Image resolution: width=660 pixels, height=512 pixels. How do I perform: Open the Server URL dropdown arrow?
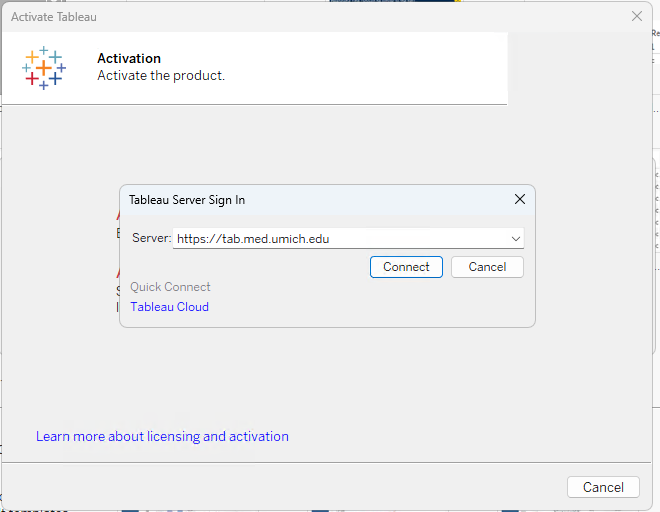click(x=516, y=239)
